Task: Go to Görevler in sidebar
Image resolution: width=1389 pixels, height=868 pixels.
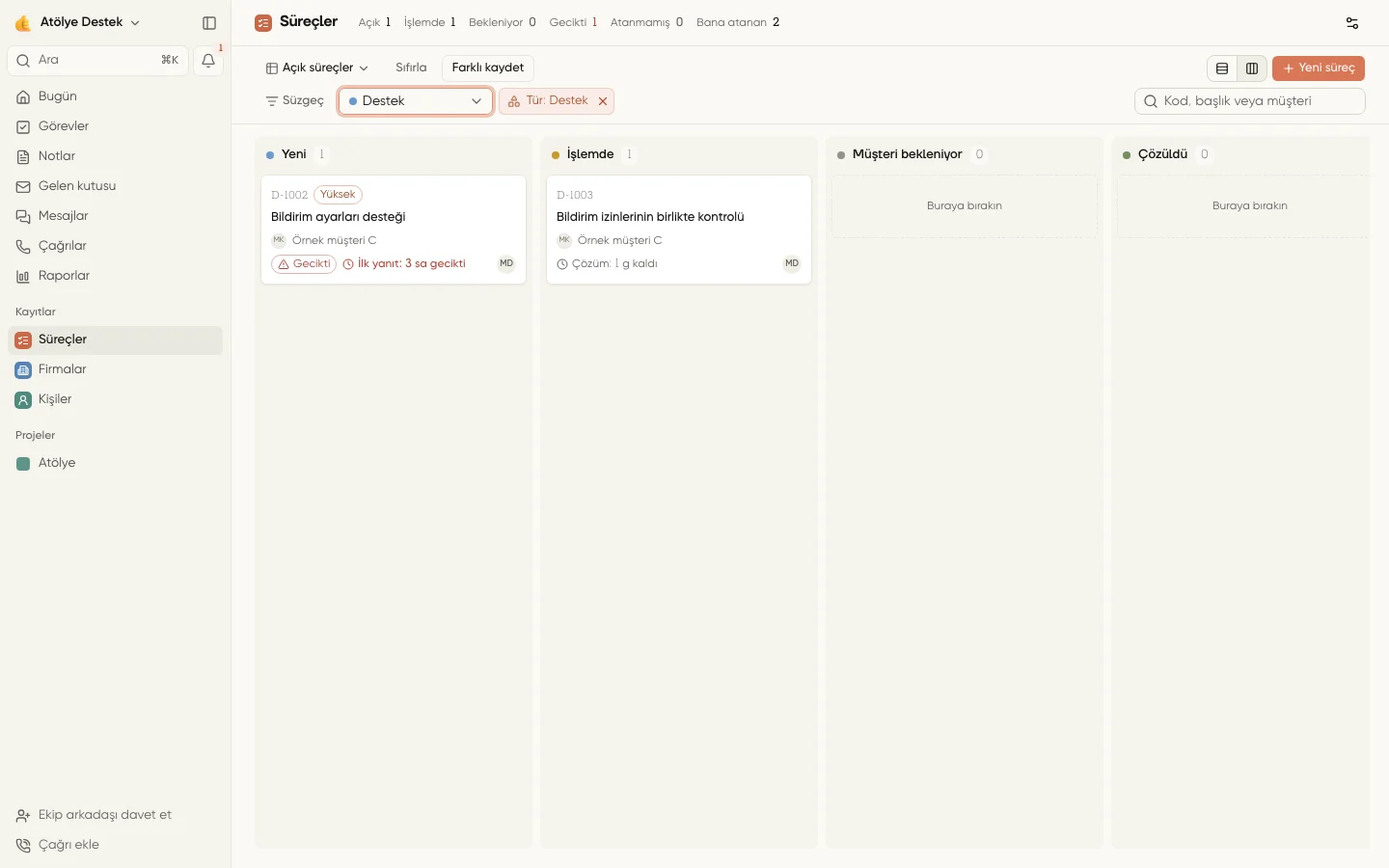Action: pos(115,126)
